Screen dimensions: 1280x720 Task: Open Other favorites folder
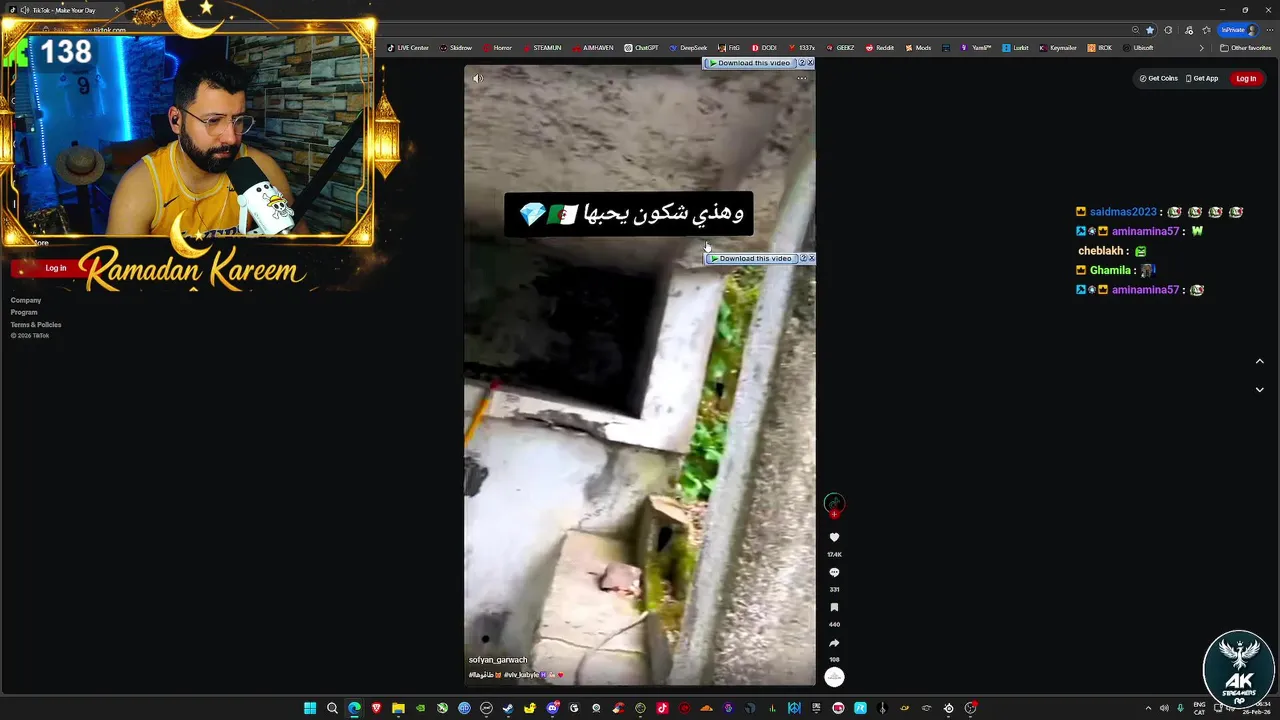[x=1246, y=48]
